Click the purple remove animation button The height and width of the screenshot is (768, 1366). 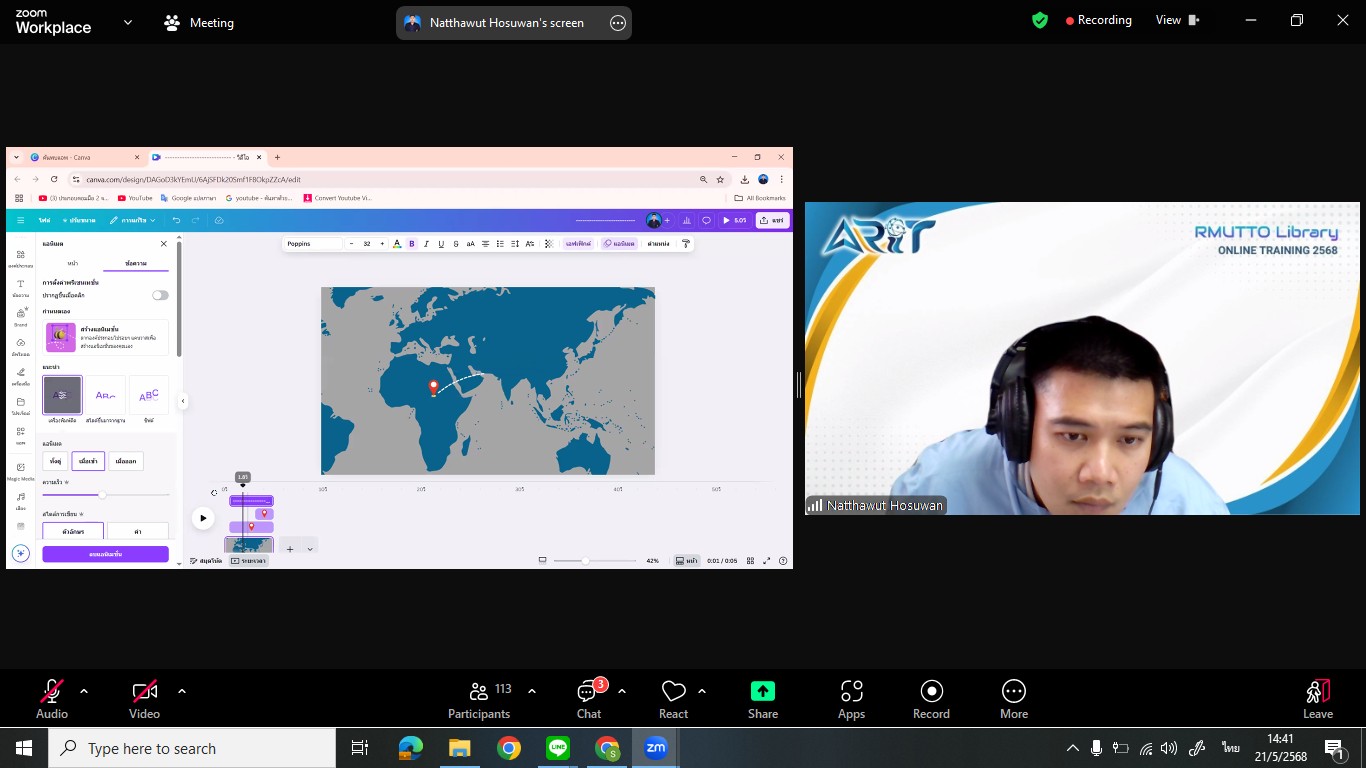coord(105,554)
